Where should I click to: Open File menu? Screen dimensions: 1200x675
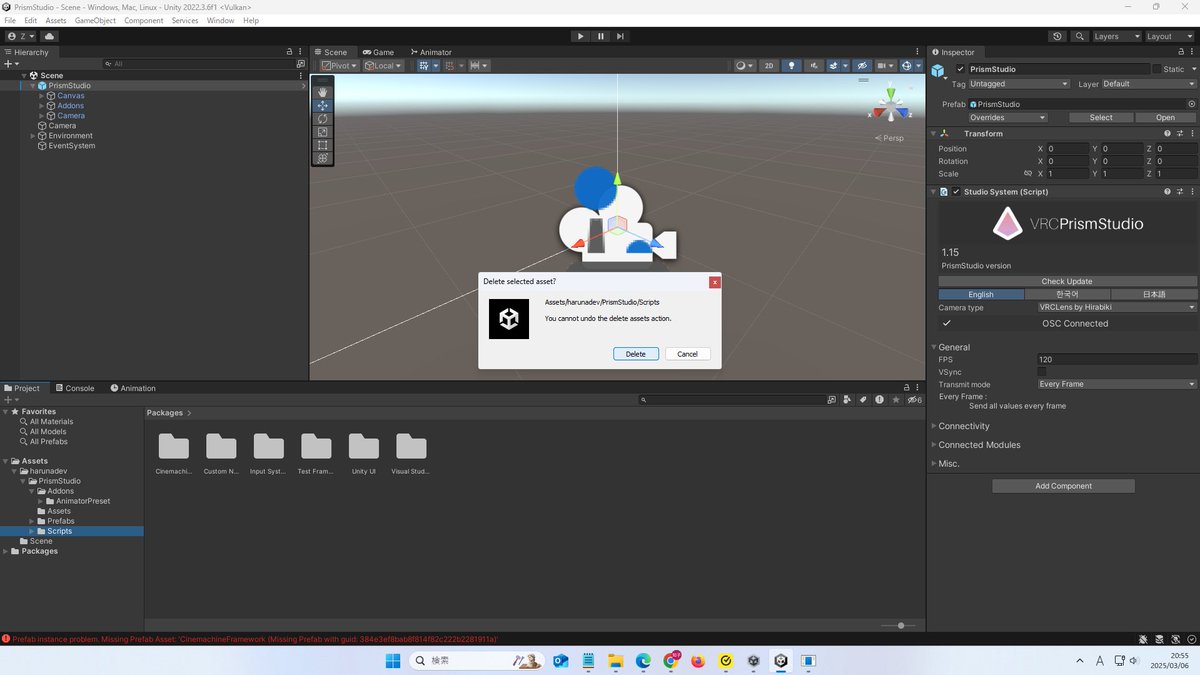[10, 20]
